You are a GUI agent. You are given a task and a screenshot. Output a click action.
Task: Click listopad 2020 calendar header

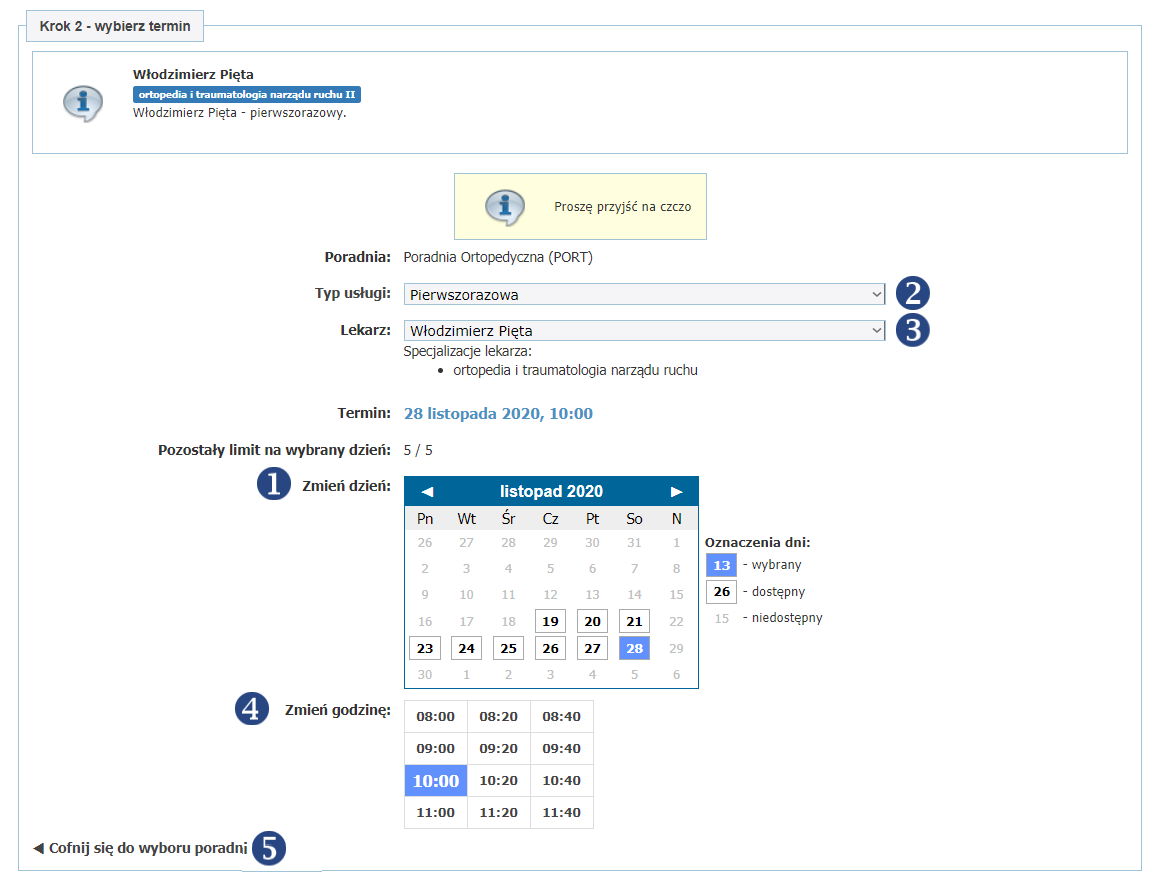pos(551,492)
